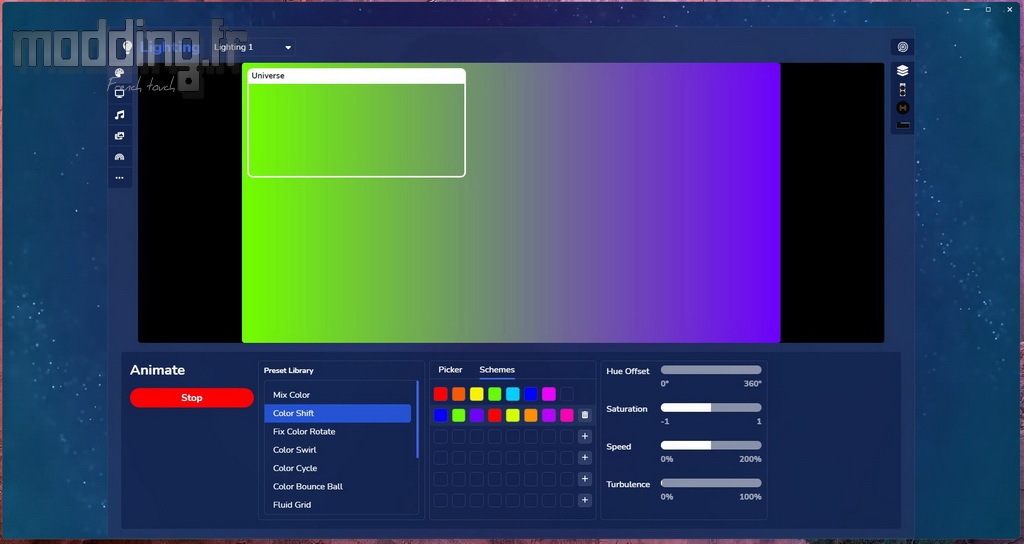This screenshot has width=1024, height=544.
Task: Click the Hue Offset slider
Action: pos(711,370)
